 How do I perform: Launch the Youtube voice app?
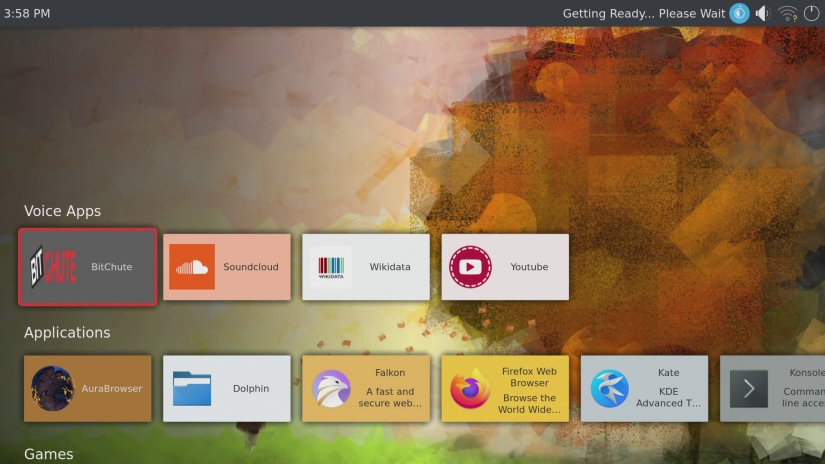[505, 267]
